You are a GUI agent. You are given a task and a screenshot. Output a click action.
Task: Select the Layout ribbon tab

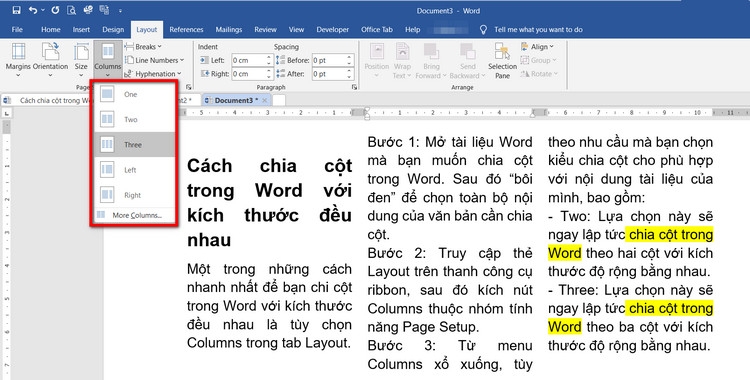pos(147,30)
